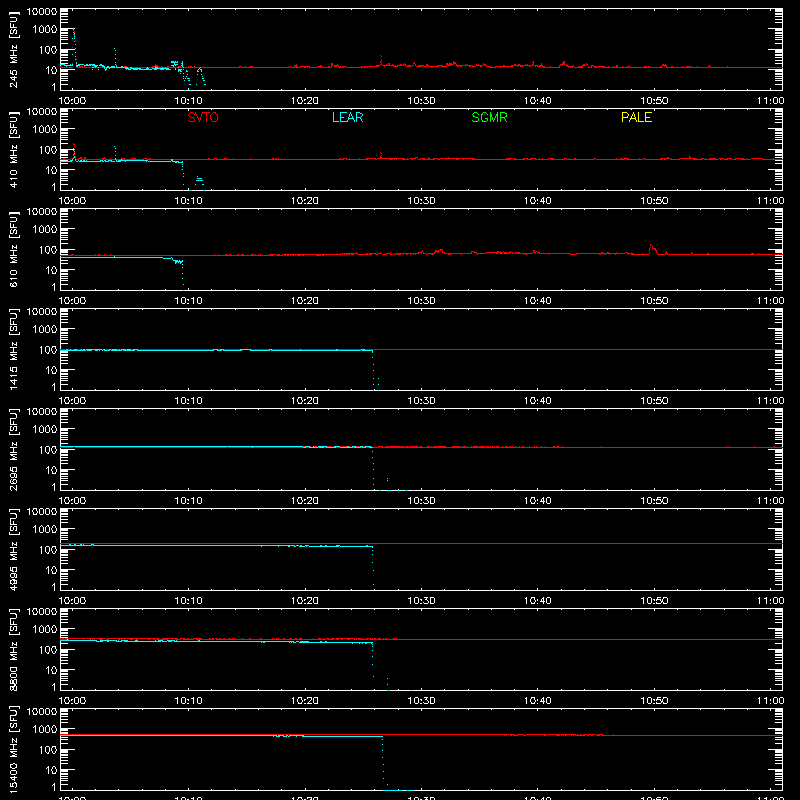This screenshot has height=800, width=800.
Task: Click the 10 y-axis value on 1415 MHz plot
Action: coord(51,370)
